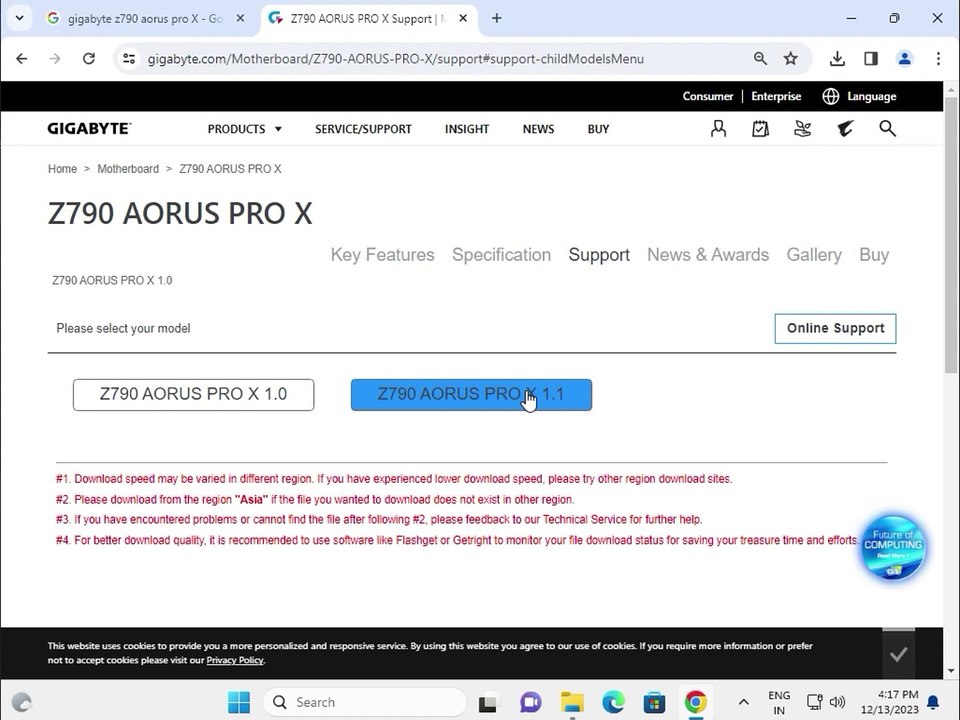Click the Z790 AORUS PRO X 1.0 label
The image size is (960, 720).
[x=112, y=280]
